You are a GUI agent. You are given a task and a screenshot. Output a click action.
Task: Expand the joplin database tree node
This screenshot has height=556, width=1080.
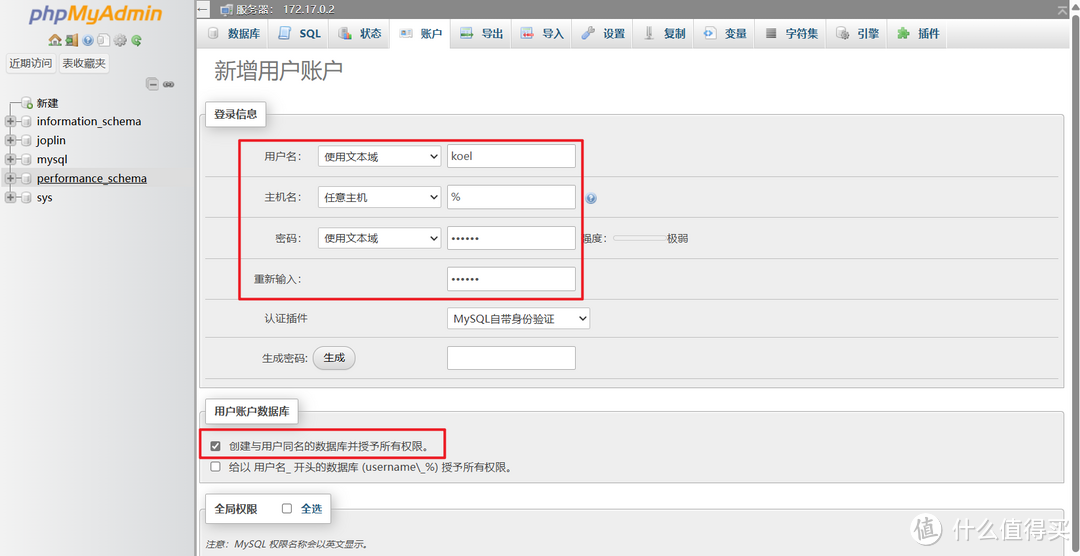(x=11, y=140)
